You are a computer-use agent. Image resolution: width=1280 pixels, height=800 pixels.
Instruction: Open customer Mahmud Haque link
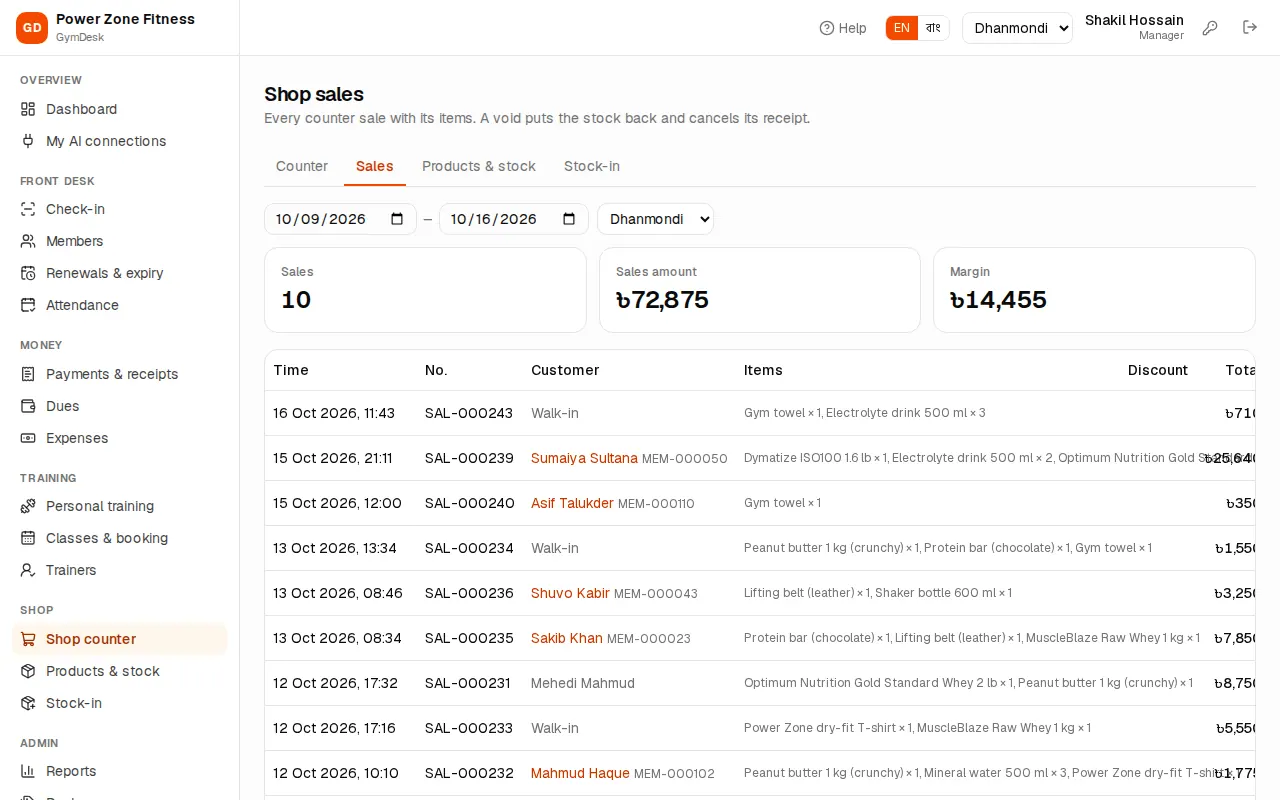point(580,773)
